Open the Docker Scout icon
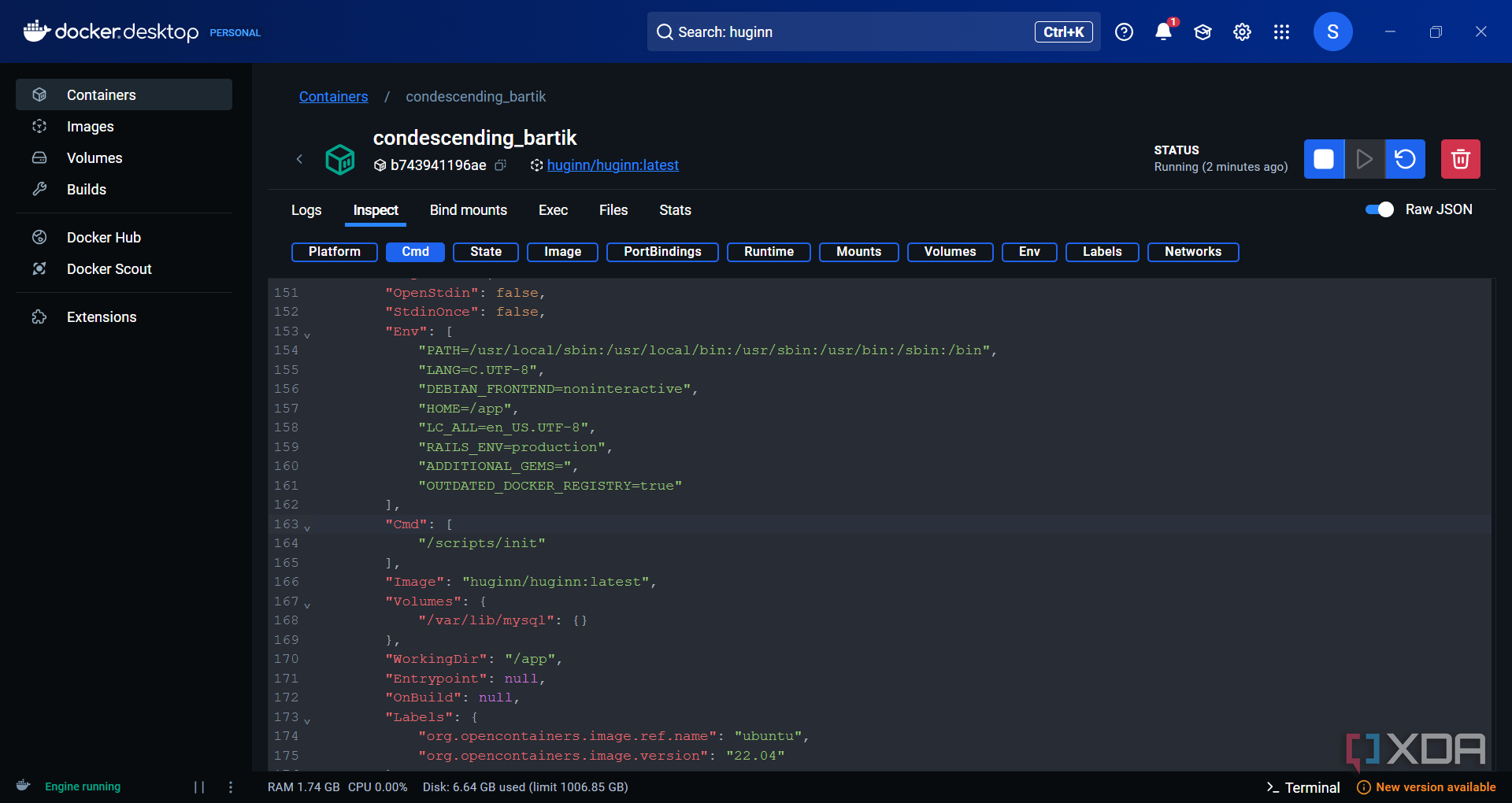The image size is (1512, 803). (39, 268)
